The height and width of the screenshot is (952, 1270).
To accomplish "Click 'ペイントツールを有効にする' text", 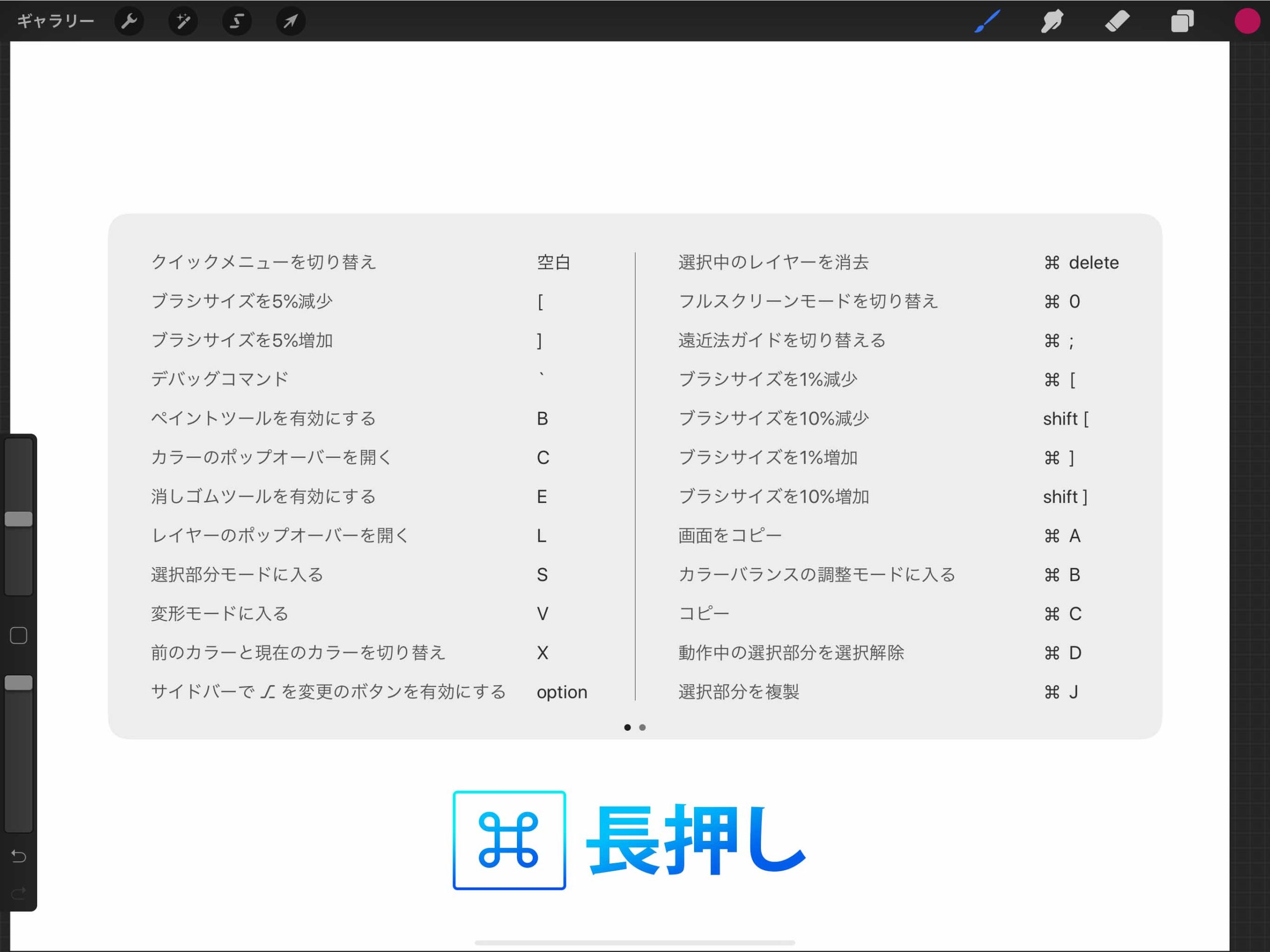I will click(263, 419).
